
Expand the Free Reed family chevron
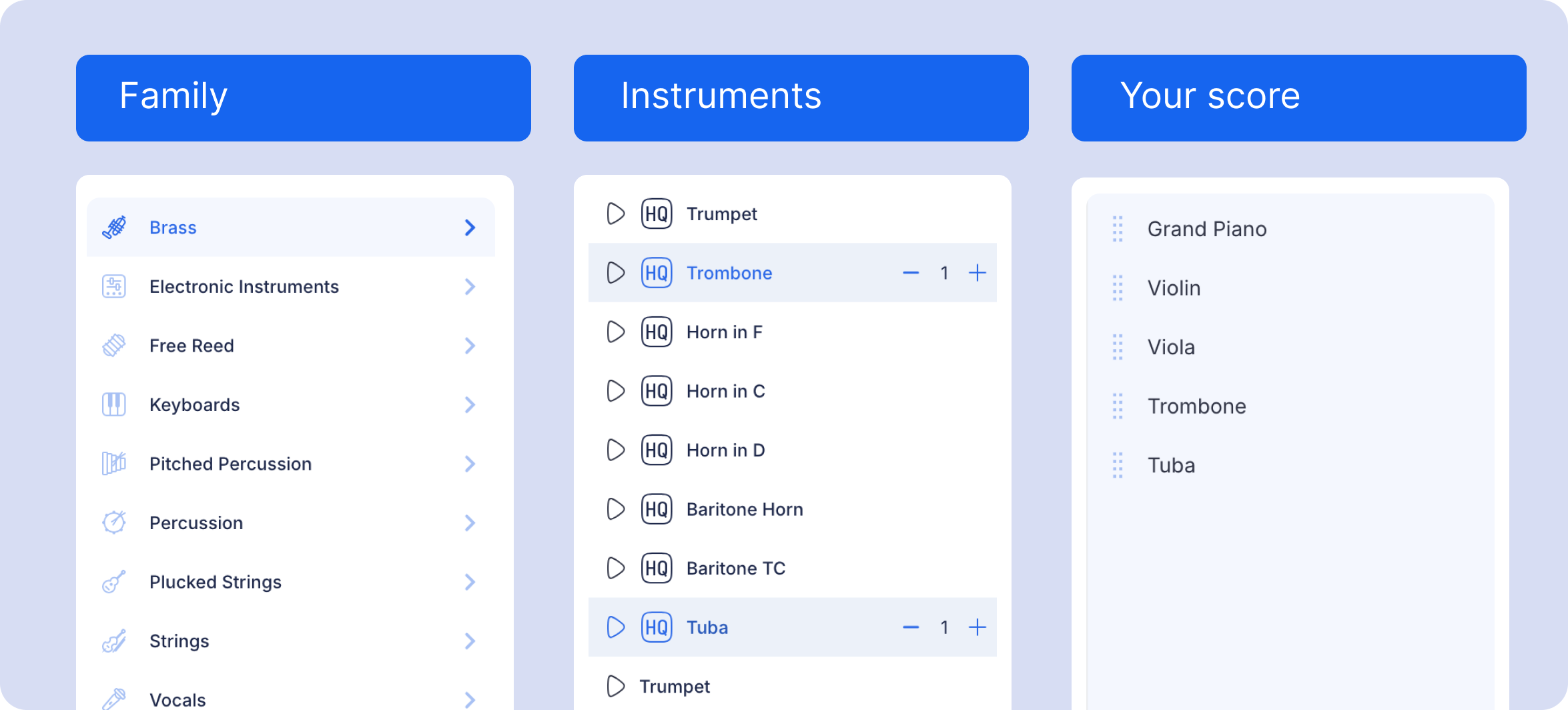click(470, 346)
